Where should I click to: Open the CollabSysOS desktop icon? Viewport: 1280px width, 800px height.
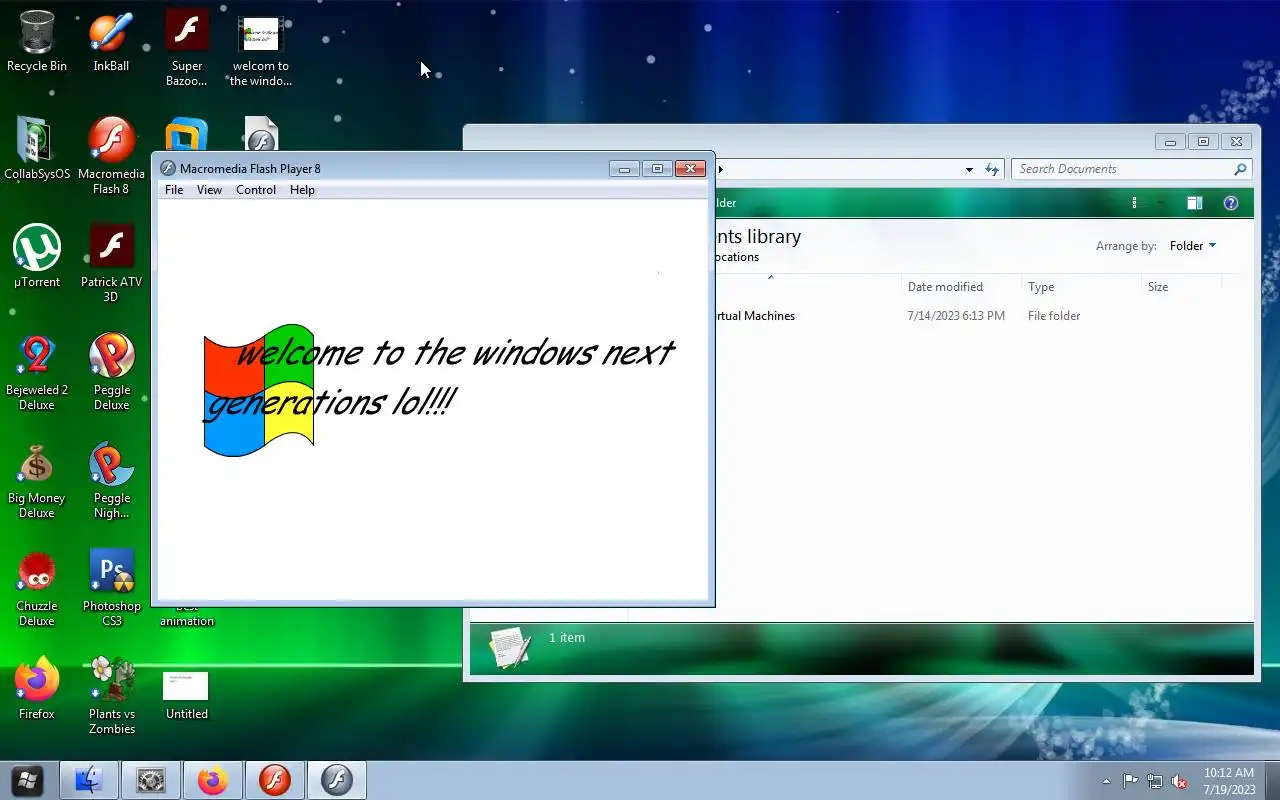pyautogui.click(x=37, y=148)
